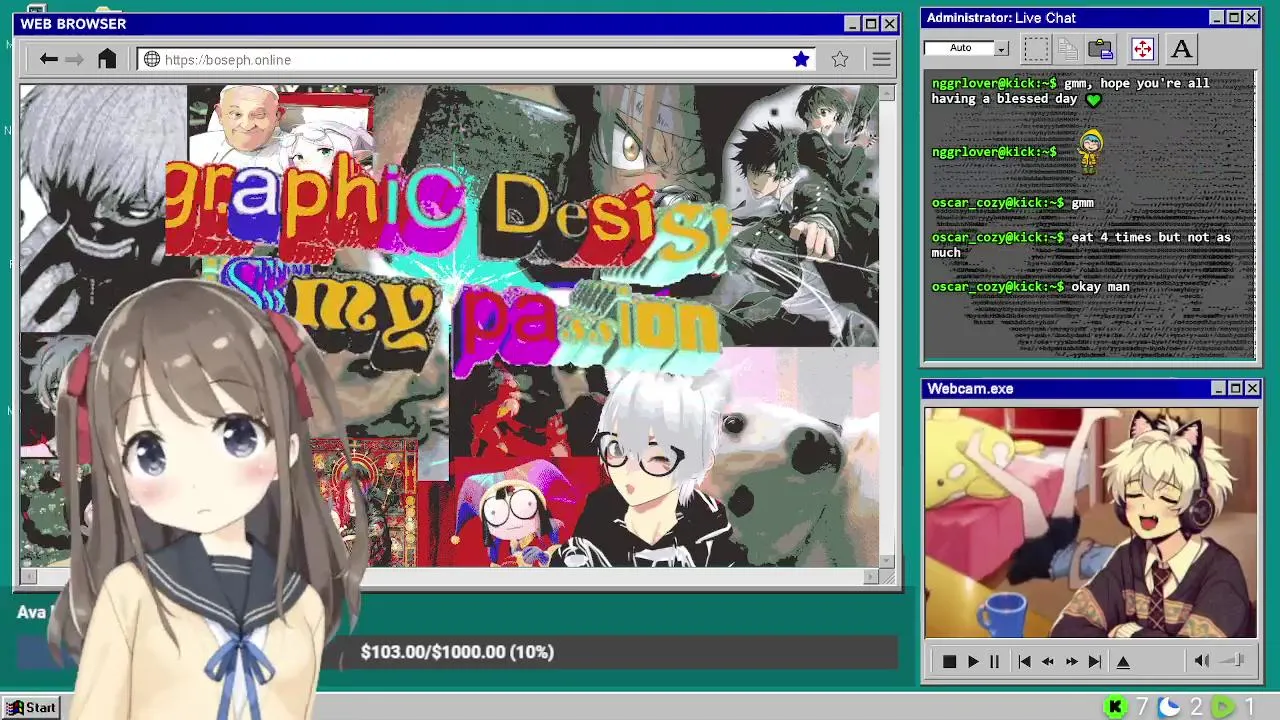The width and height of the screenshot is (1280, 720).
Task: Click the Webcam.exe title text
Action: pos(970,389)
